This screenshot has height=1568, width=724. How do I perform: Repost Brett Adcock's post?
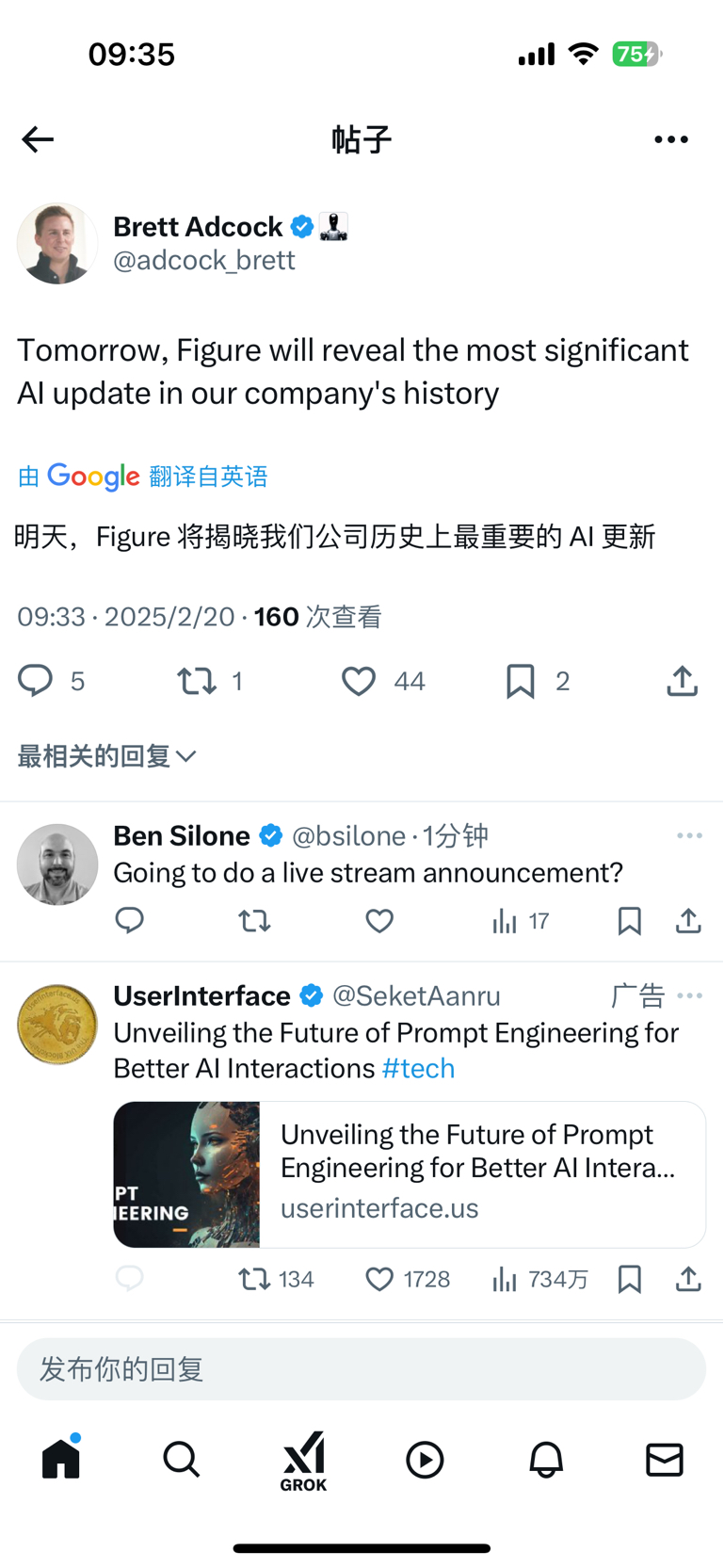pos(197,680)
